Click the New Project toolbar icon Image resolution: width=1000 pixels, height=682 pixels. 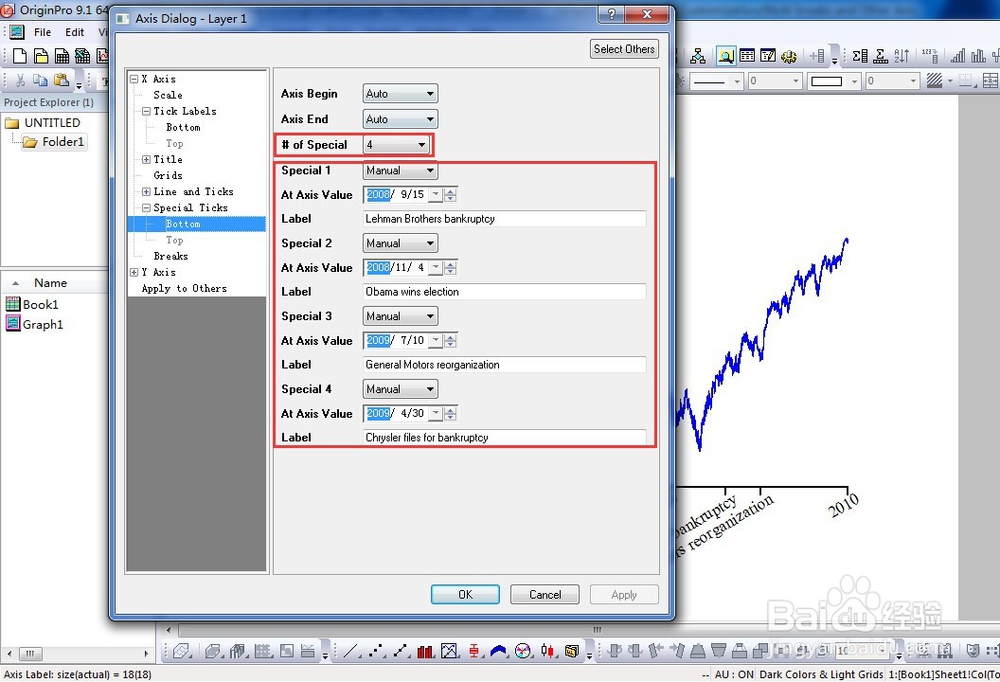coord(20,56)
